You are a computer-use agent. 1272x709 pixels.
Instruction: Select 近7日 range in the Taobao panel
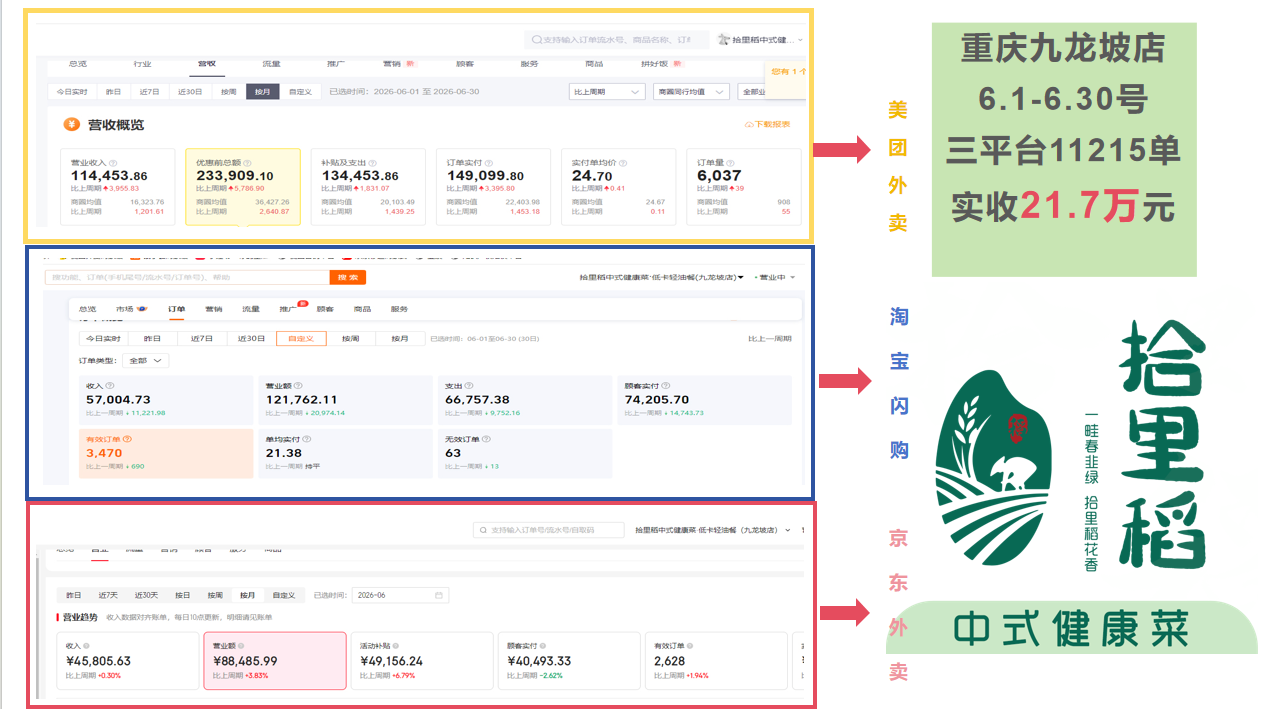coord(201,338)
